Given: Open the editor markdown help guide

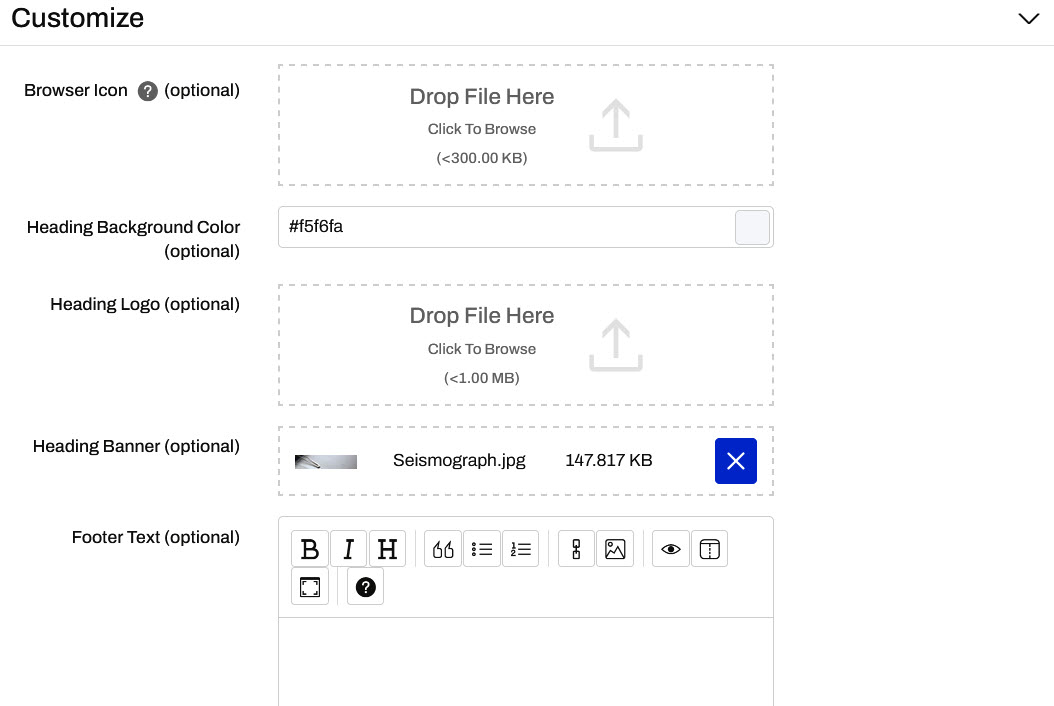Looking at the screenshot, I should click(x=365, y=587).
